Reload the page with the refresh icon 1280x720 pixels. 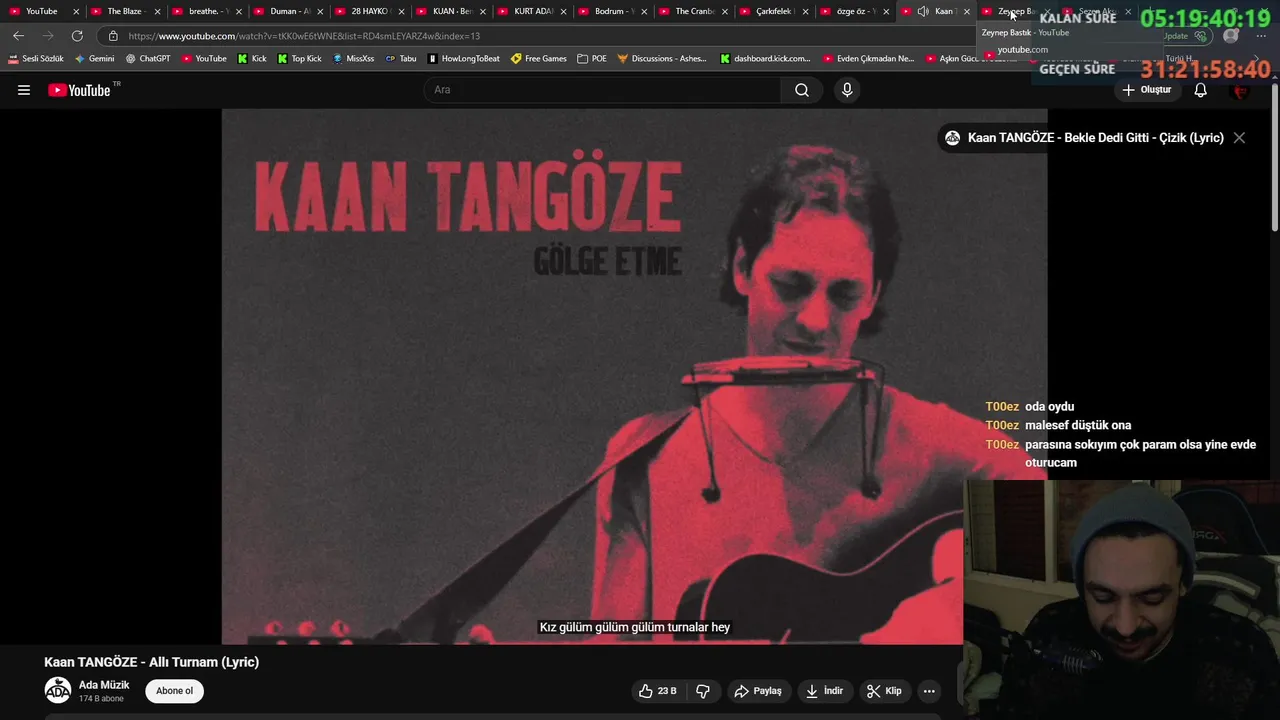pyautogui.click(x=77, y=36)
